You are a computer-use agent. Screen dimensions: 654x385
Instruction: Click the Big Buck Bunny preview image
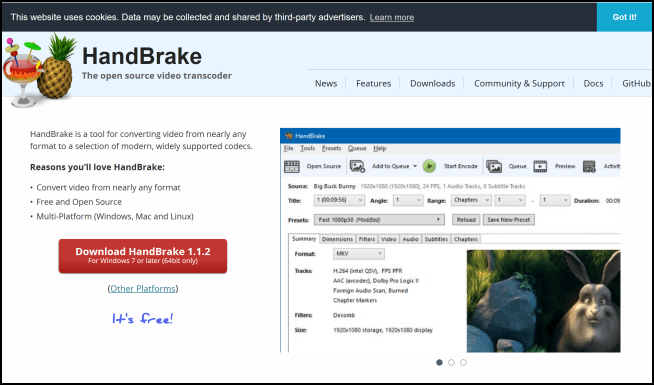[543, 301]
